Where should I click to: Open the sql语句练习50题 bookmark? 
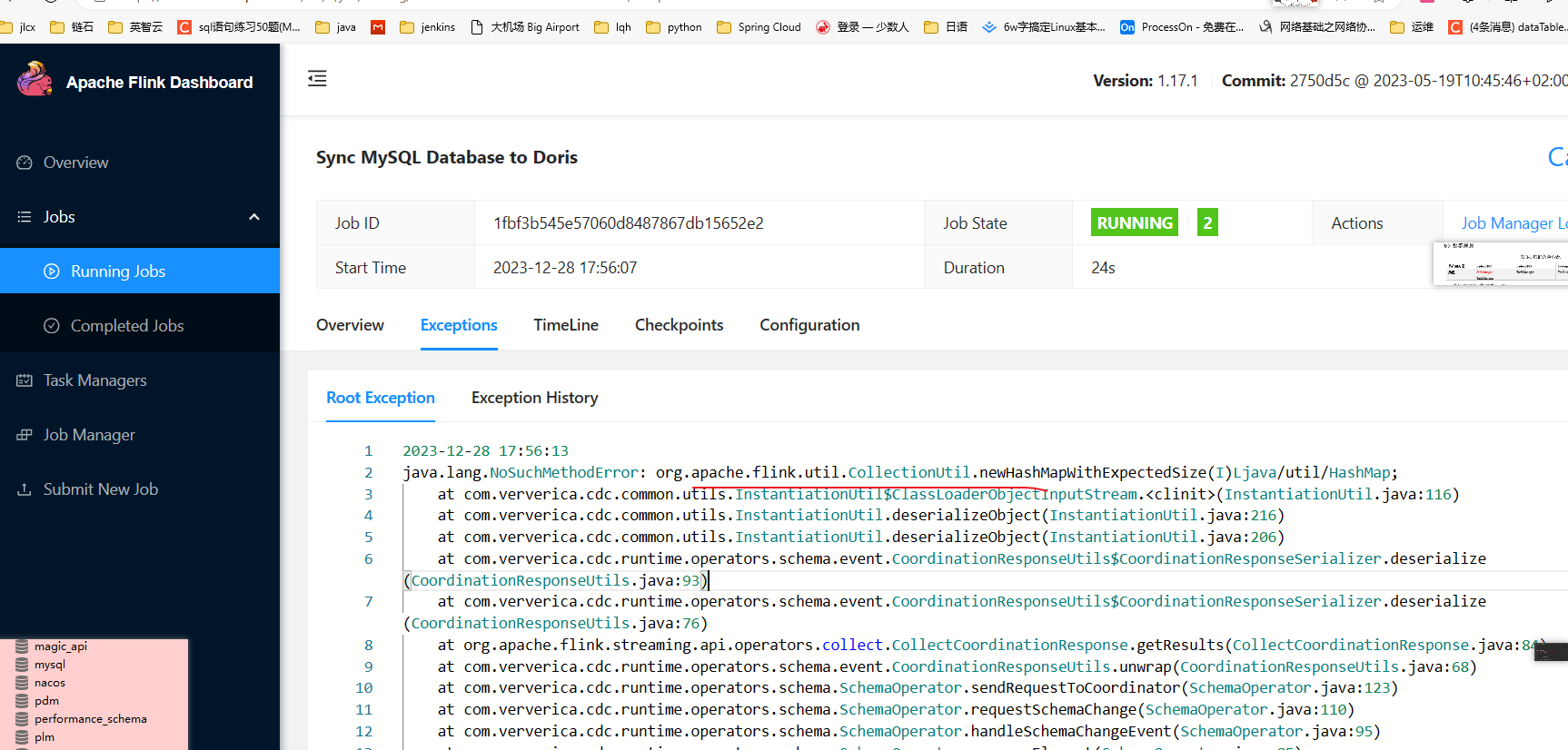[239, 27]
